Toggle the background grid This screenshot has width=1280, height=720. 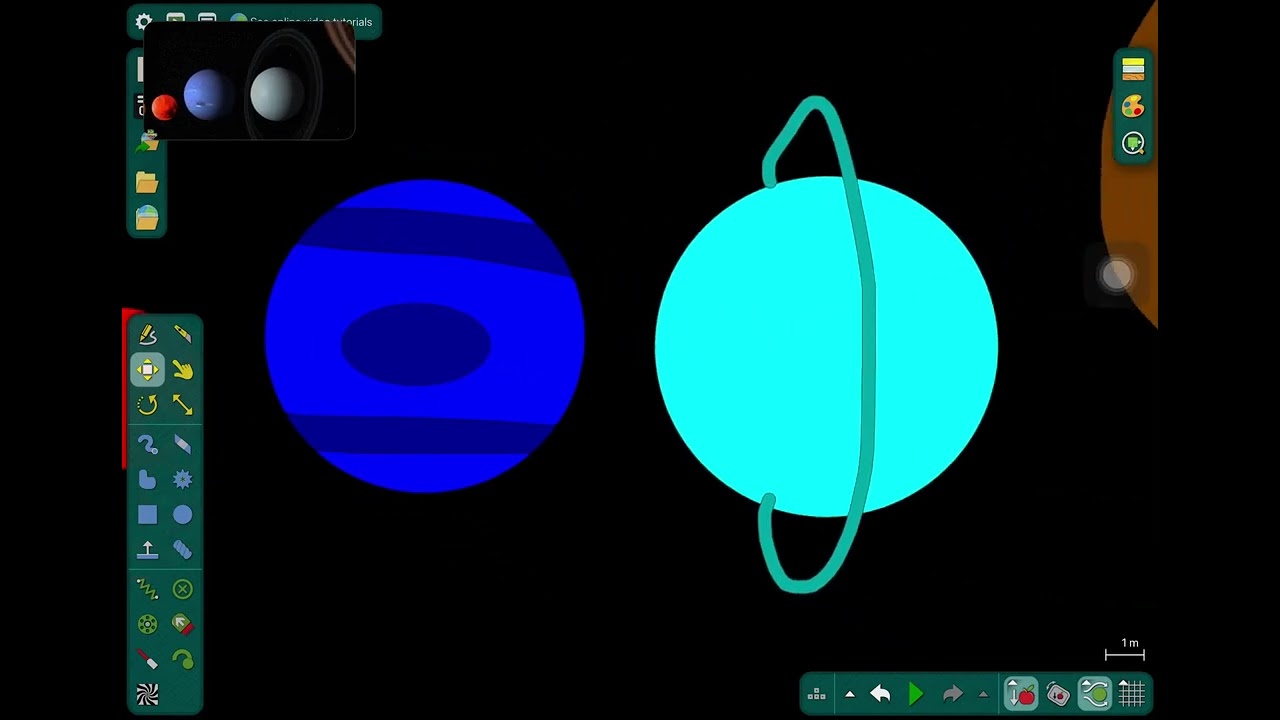point(1132,693)
